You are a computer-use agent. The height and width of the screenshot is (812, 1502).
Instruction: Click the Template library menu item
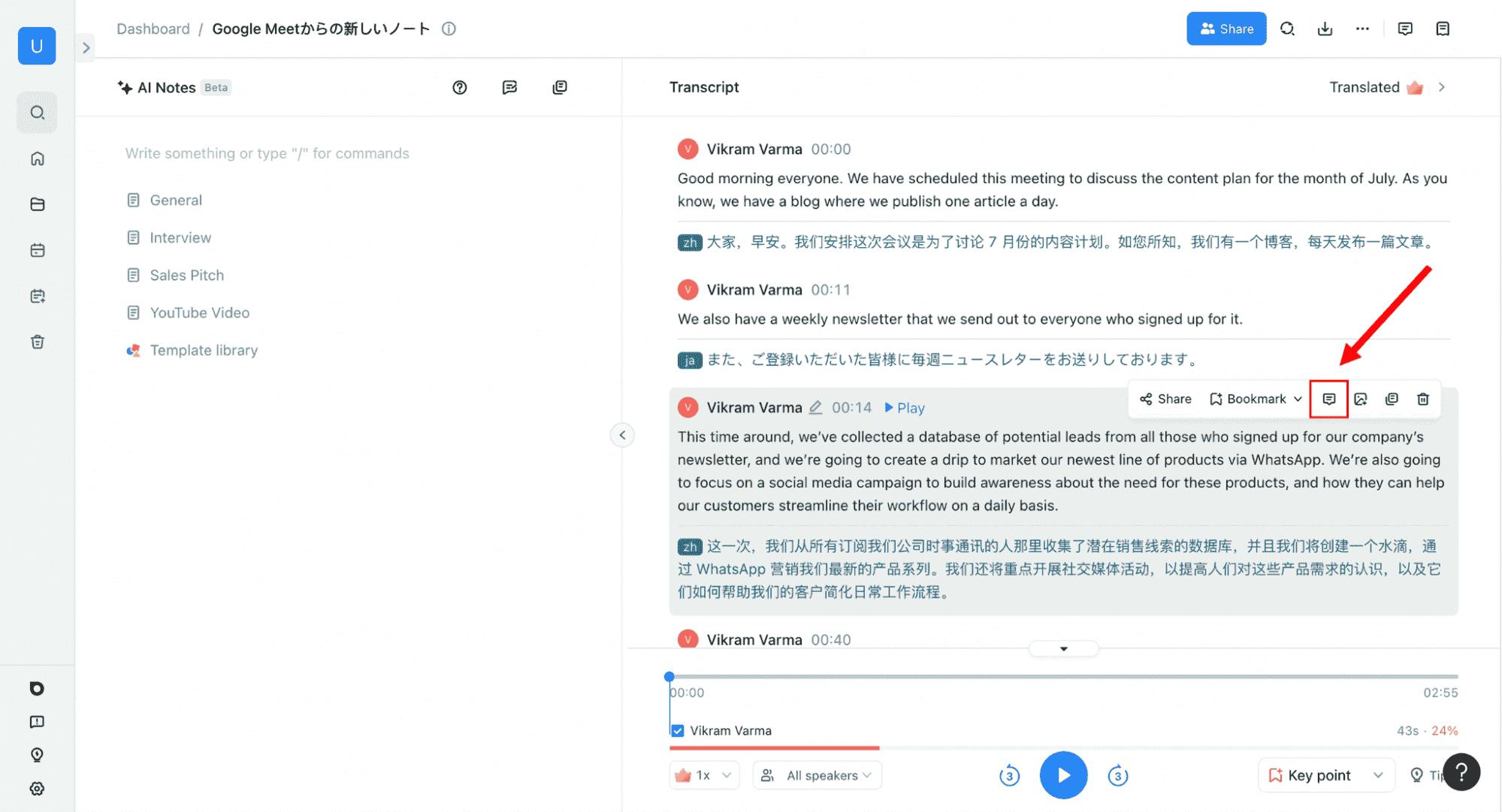(204, 350)
